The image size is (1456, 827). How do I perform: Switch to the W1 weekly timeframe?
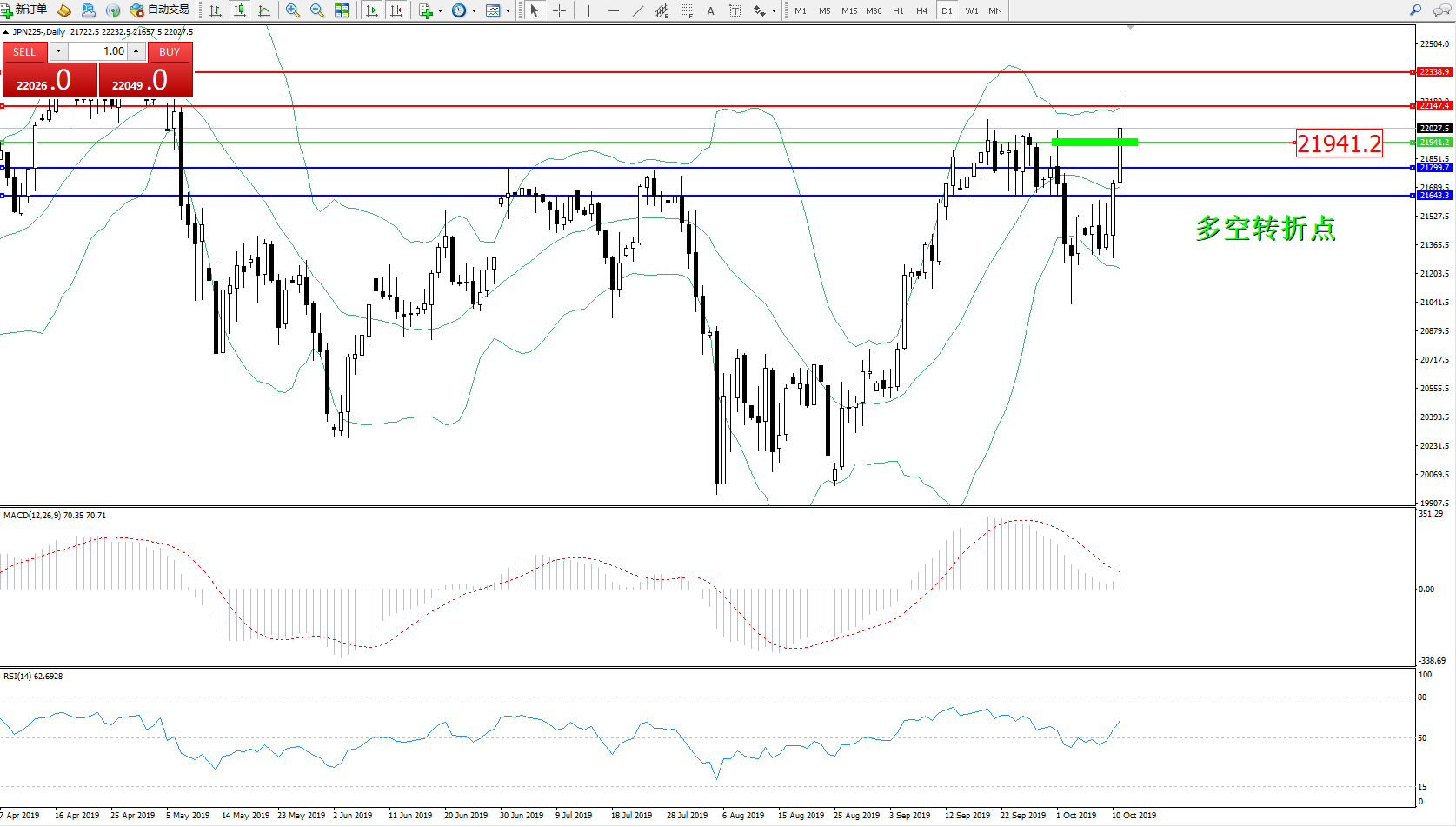[x=971, y=11]
